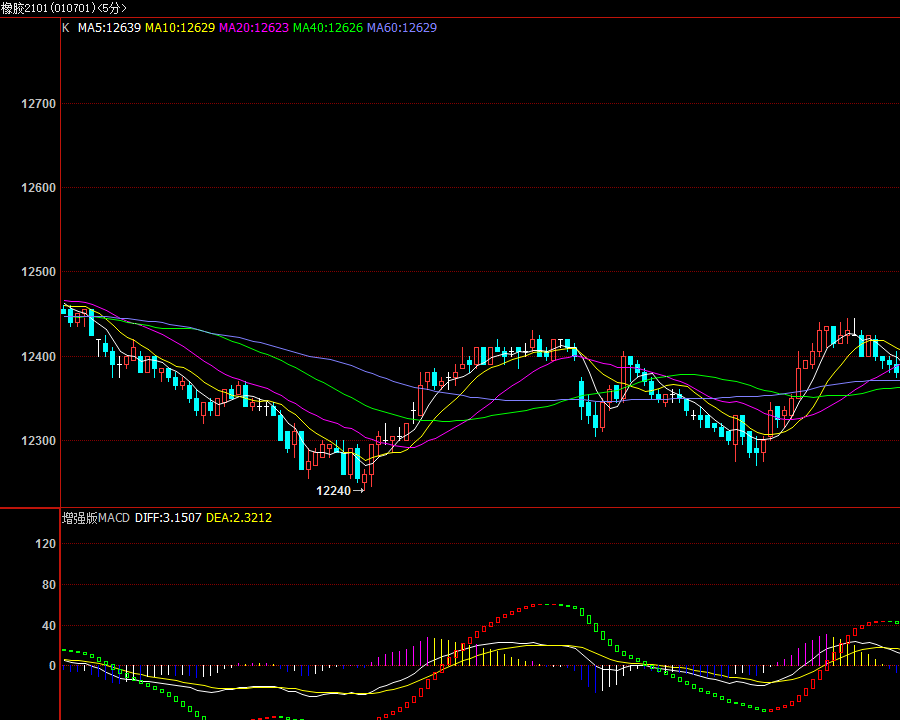The height and width of the screenshot is (720, 900).
Task: Click the 80 MACD axis label
Action: point(49,584)
